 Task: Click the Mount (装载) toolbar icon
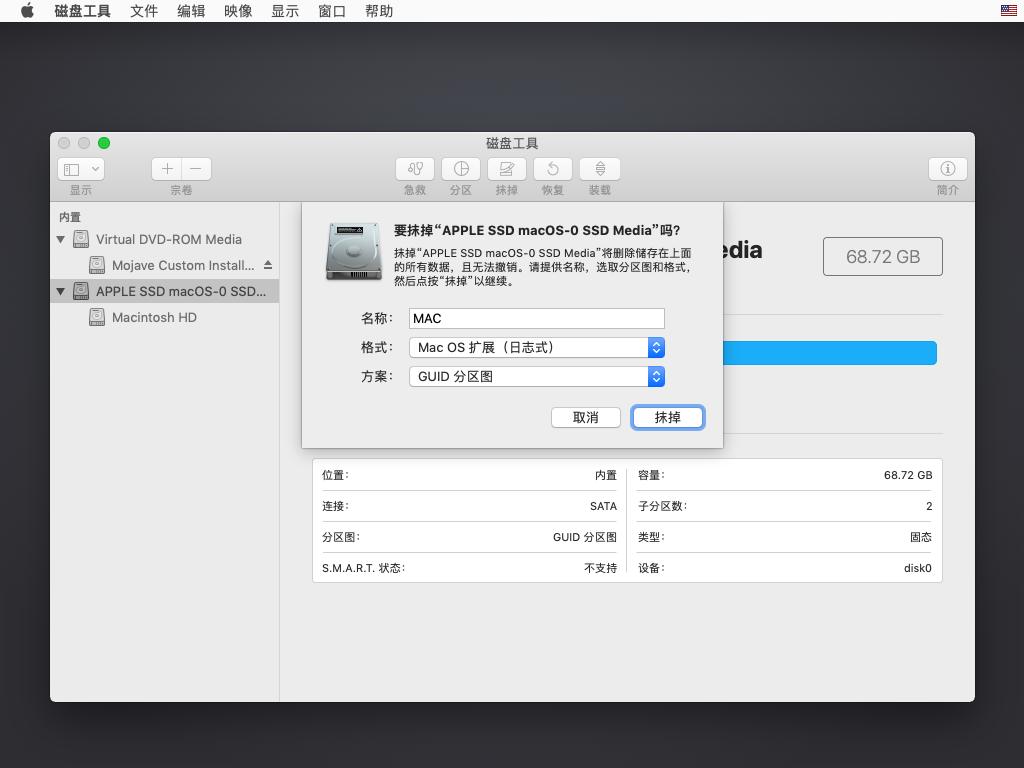pyautogui.click(x=599, y=169)
